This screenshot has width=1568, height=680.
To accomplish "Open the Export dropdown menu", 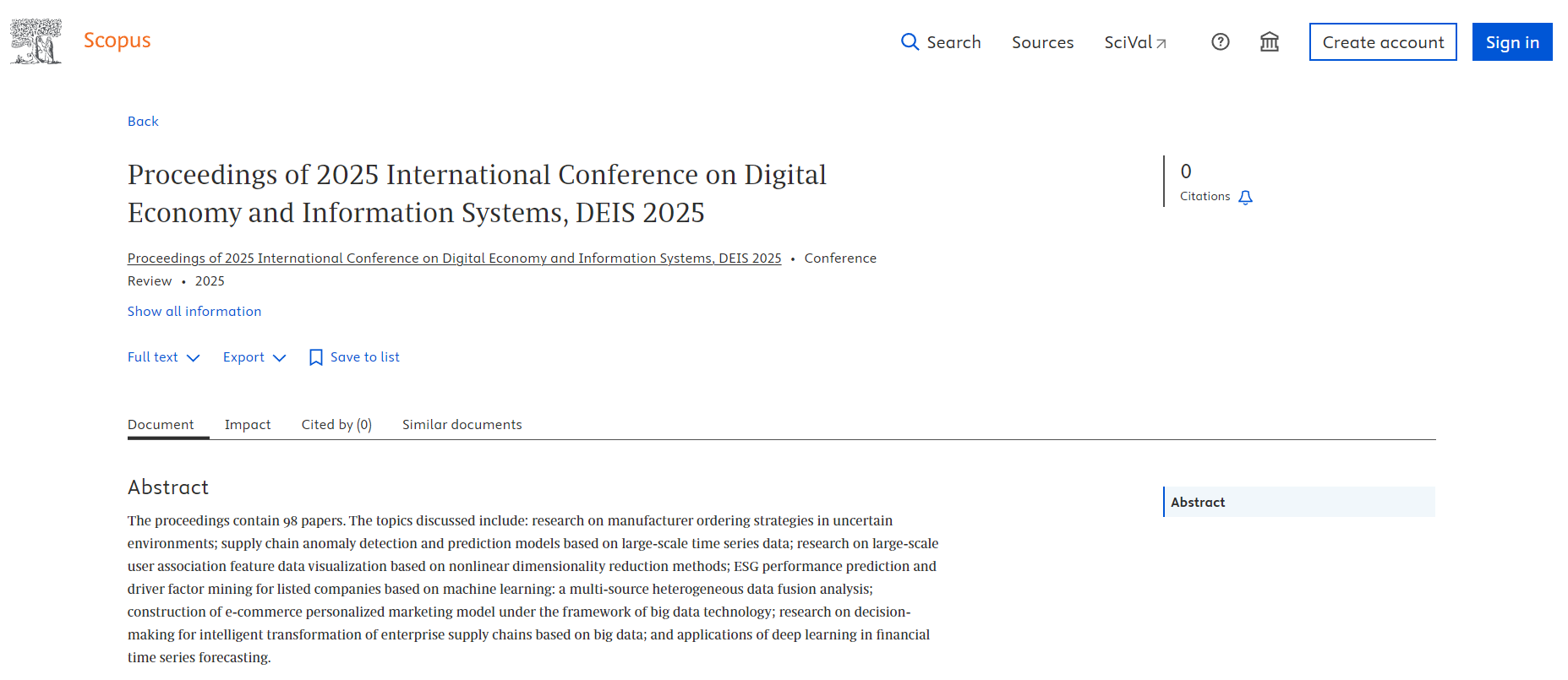I will pyautogui.click(x=254, y=357).
